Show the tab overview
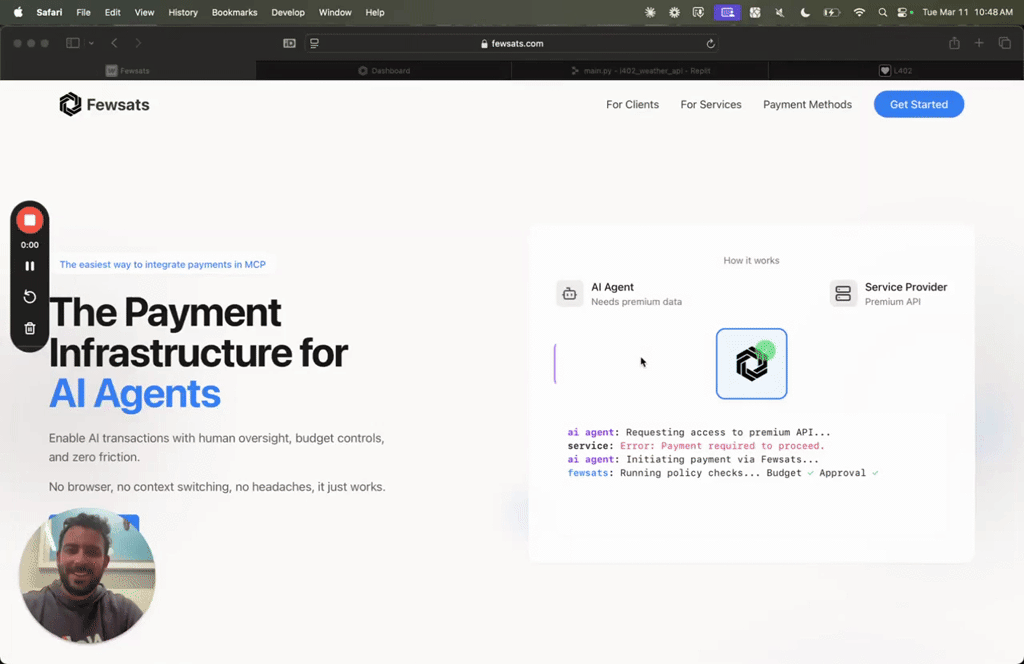Image resolution: width=1024 pixels, height=664 pixels. click(1004, 43)
